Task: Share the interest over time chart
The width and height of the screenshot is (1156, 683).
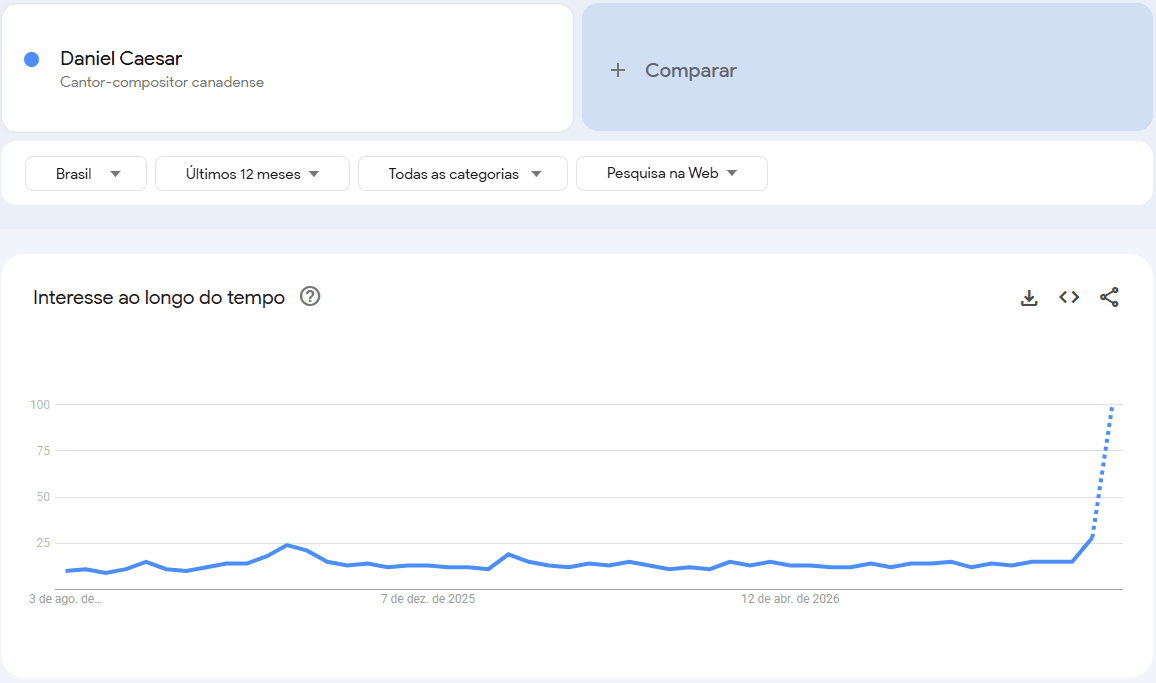Action: (x=1109, y=297)
